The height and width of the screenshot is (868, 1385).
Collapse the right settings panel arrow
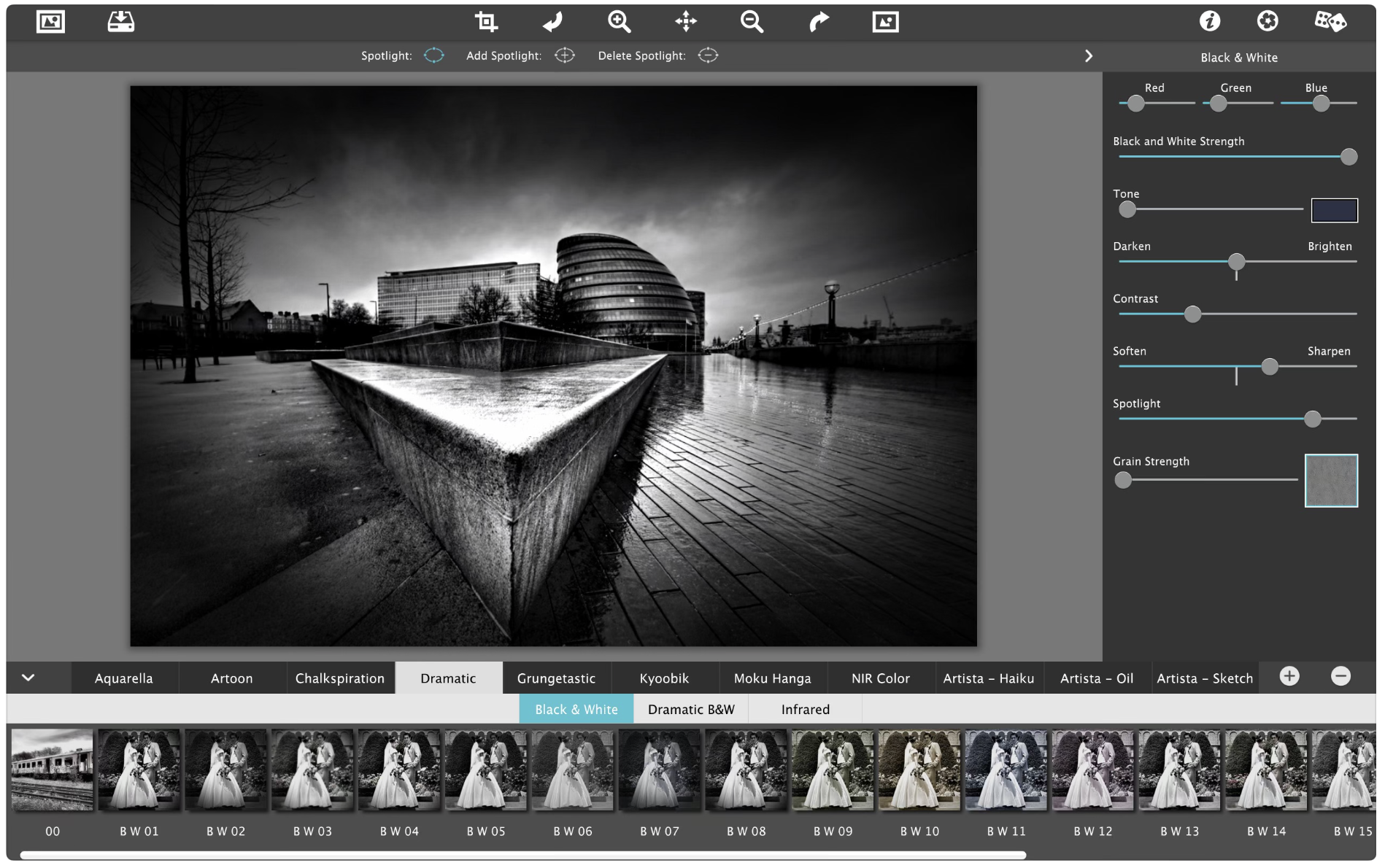click(x=1089, y=56)
